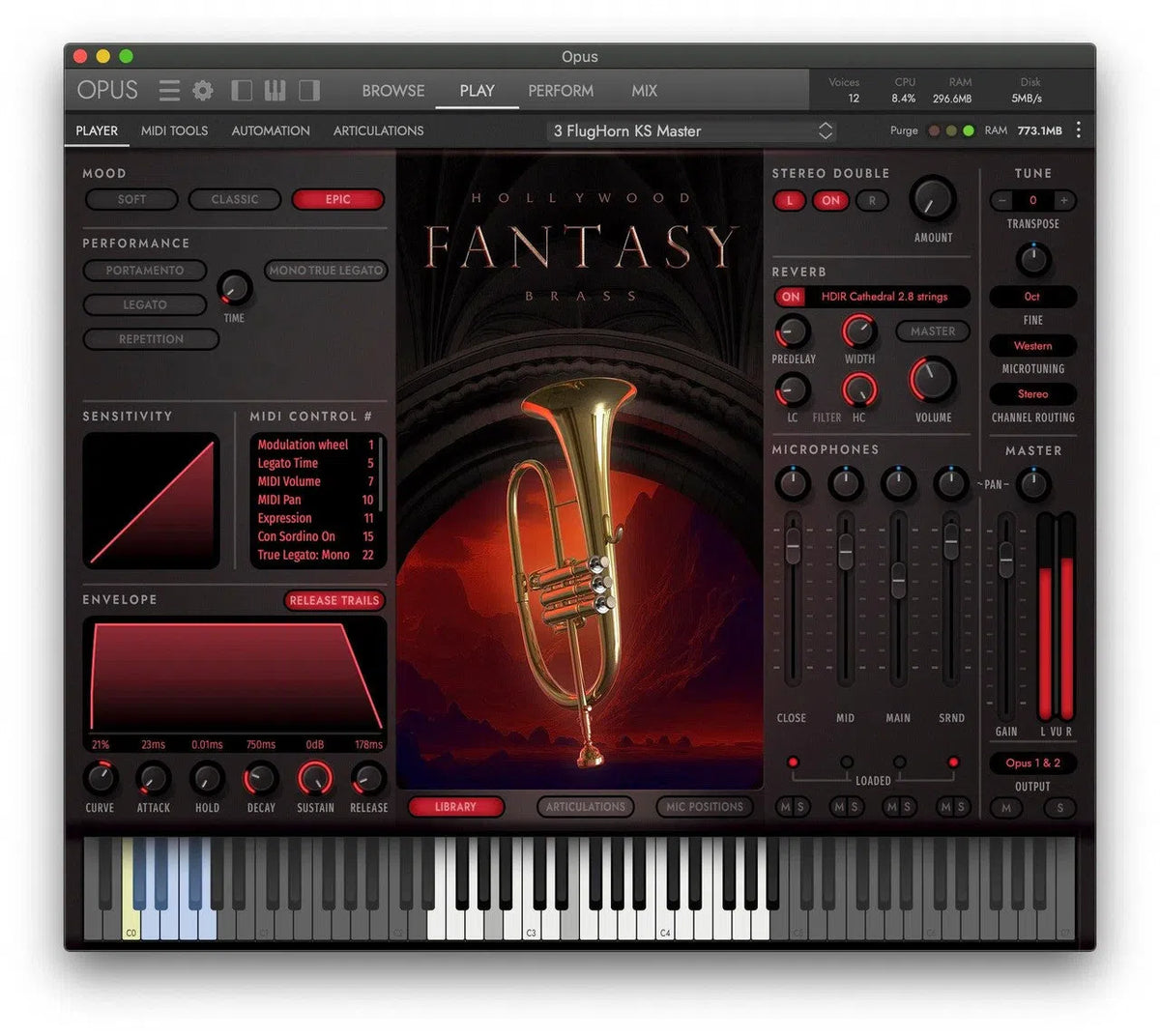Toggle the right panel icon in the toolbar
Screen dimensions: 1160x1036
pos(309,90)
